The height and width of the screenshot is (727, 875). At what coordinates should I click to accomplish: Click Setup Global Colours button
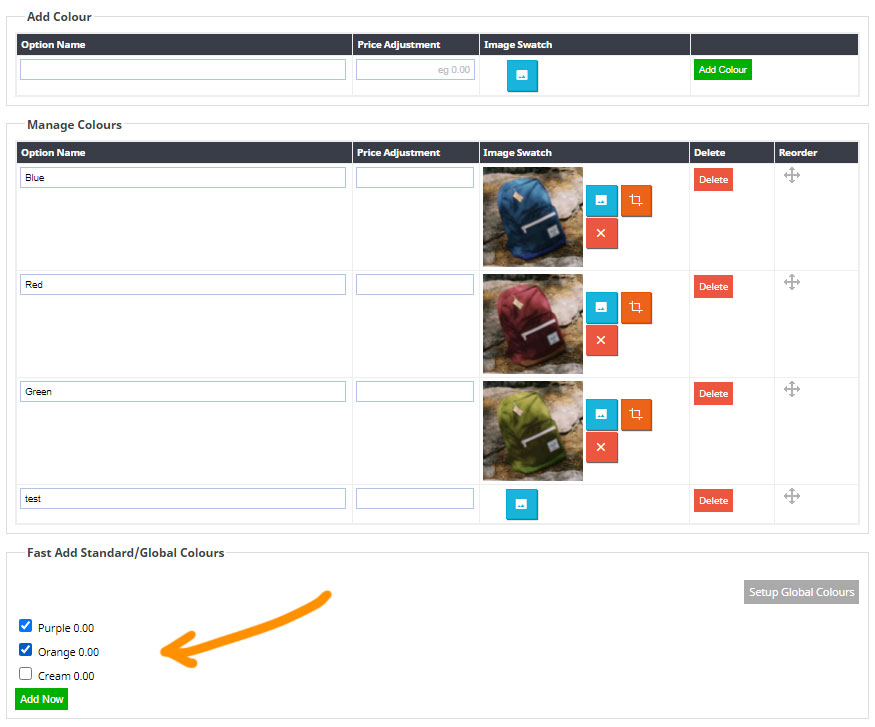point(801,592)
